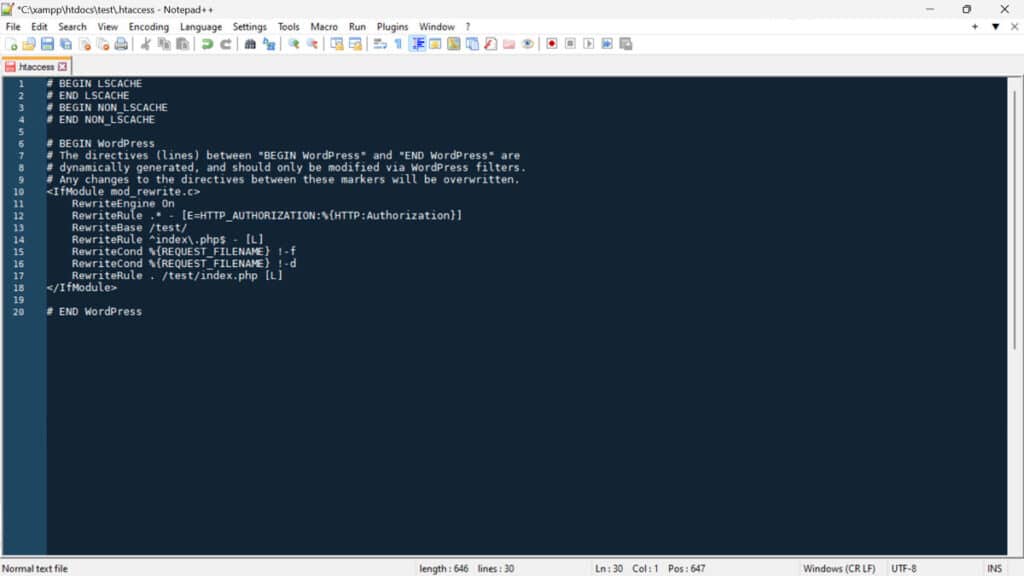Start recording a macro
This screenshot has height=576, width=1024.
click(551, 43)
